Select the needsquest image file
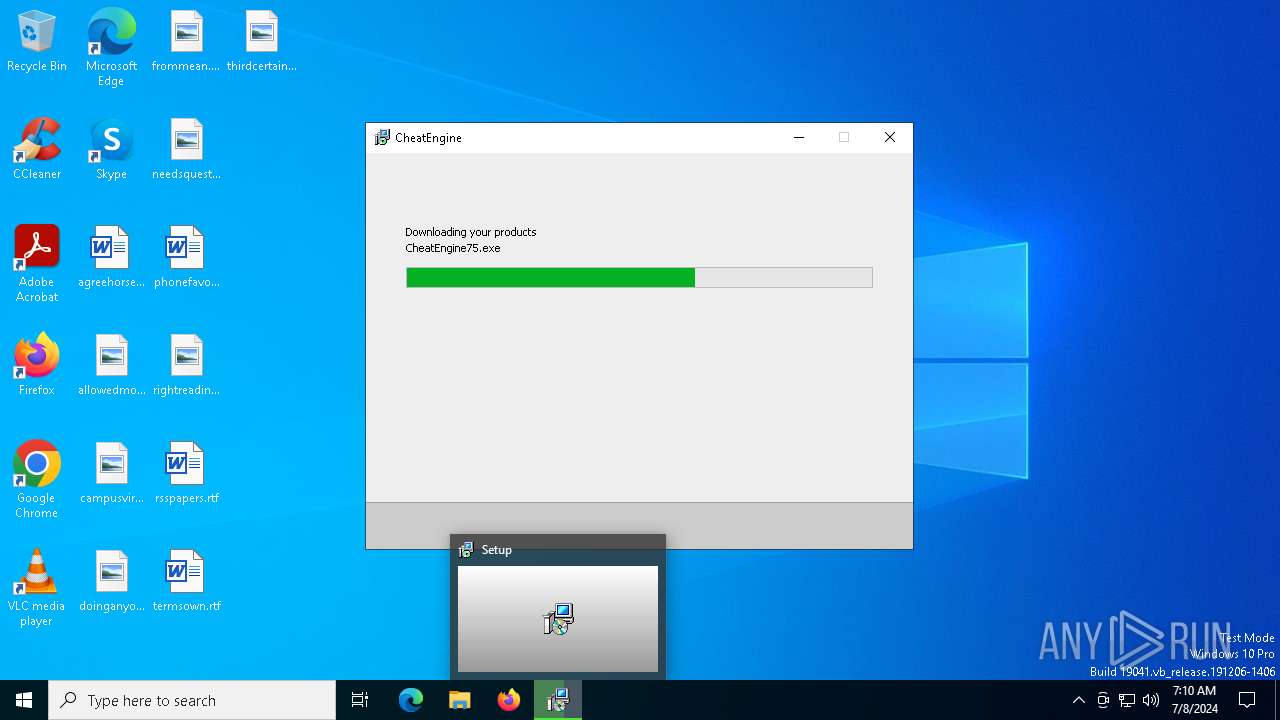 (x=186, y=149)
